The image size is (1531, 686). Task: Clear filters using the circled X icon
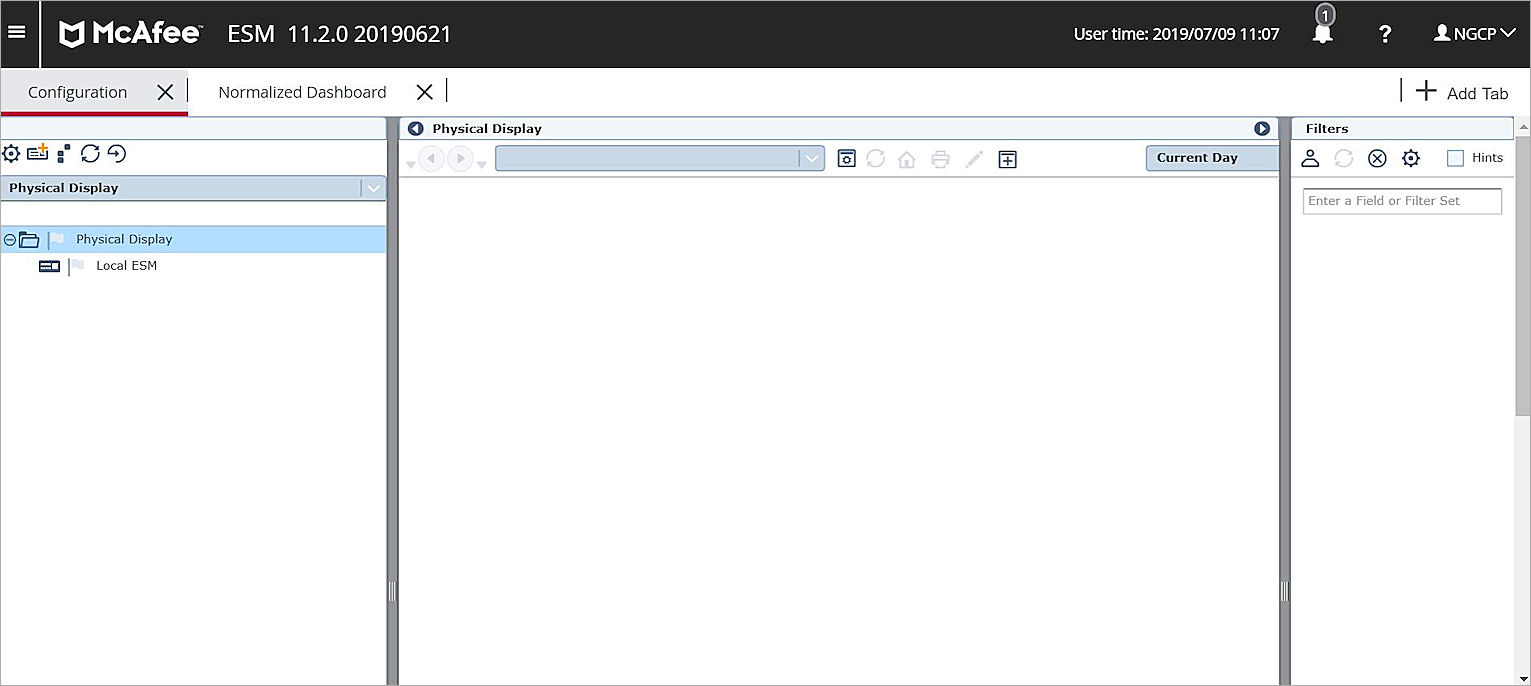(x=1377, y=157)
